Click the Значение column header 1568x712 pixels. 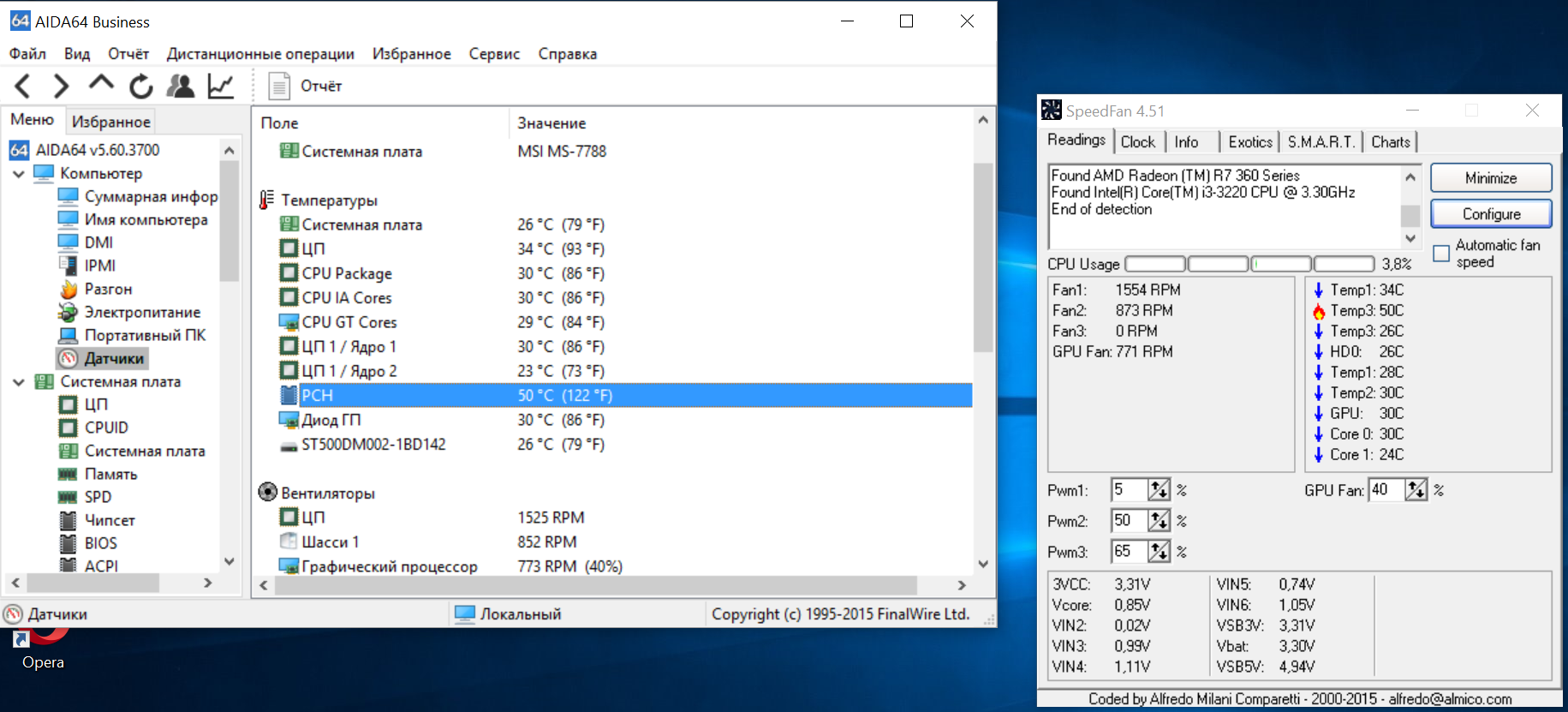(x=741, y=123)
